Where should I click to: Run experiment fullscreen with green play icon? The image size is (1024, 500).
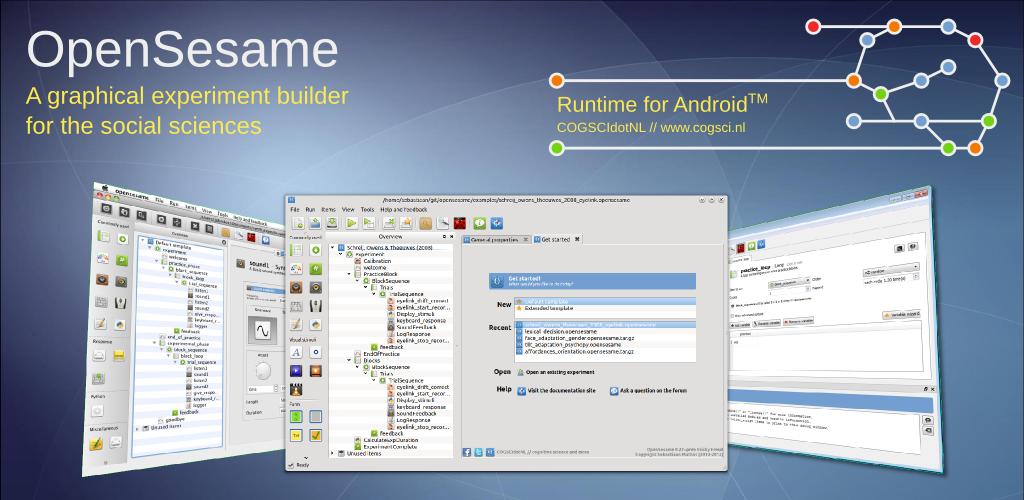click(351, 223)
